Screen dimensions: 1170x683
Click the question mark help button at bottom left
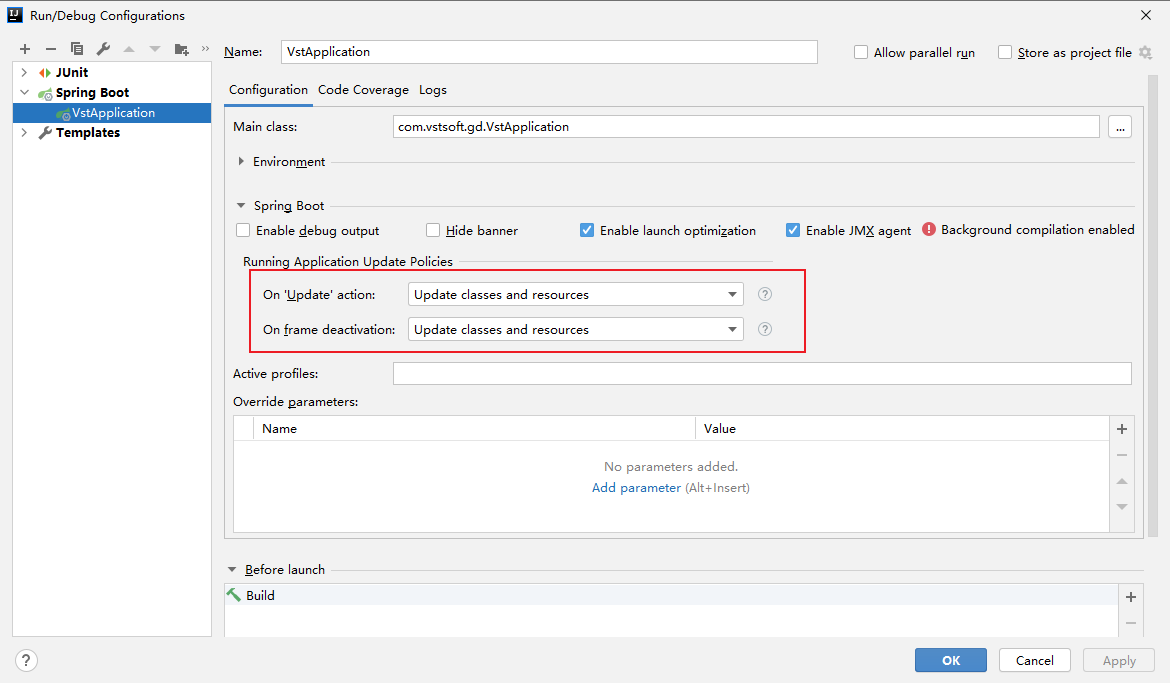27,660
